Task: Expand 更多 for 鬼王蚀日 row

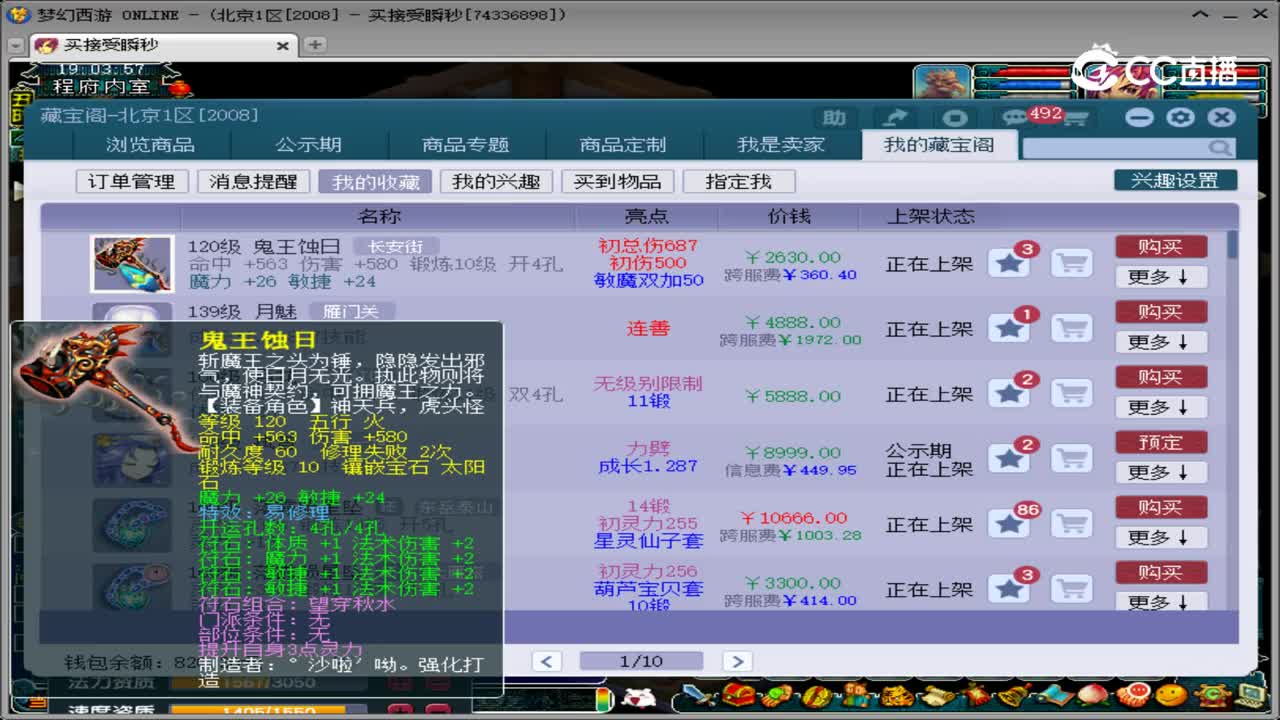Action: (x=1161, y=277)
